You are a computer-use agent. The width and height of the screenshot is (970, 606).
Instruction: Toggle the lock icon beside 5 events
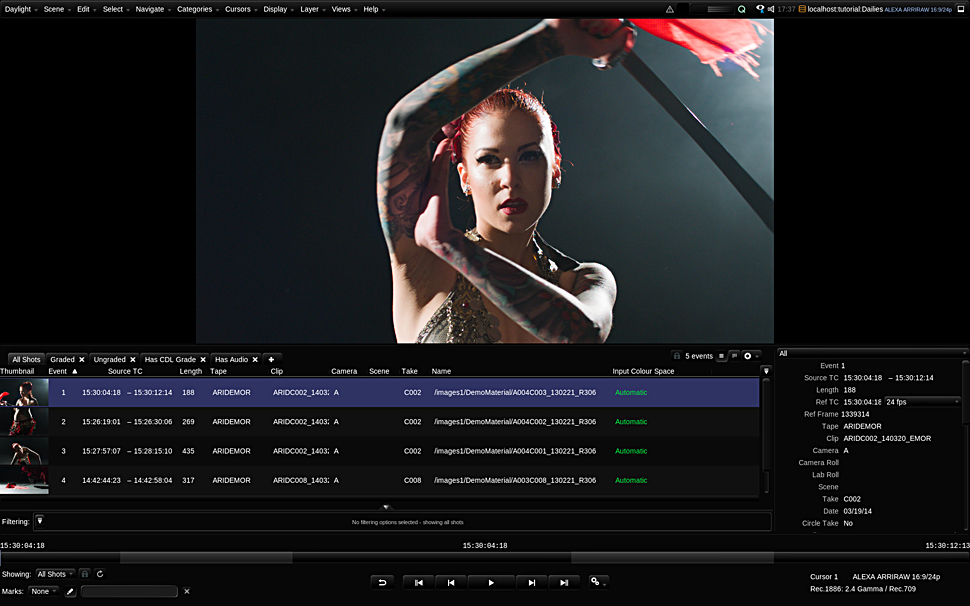coord(677,356)
